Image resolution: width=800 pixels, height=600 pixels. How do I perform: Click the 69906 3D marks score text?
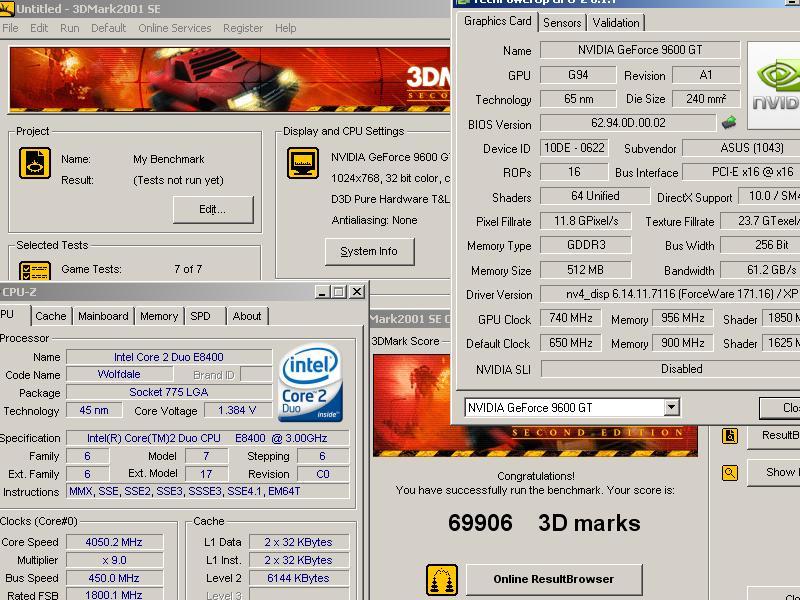pos(544,523)
